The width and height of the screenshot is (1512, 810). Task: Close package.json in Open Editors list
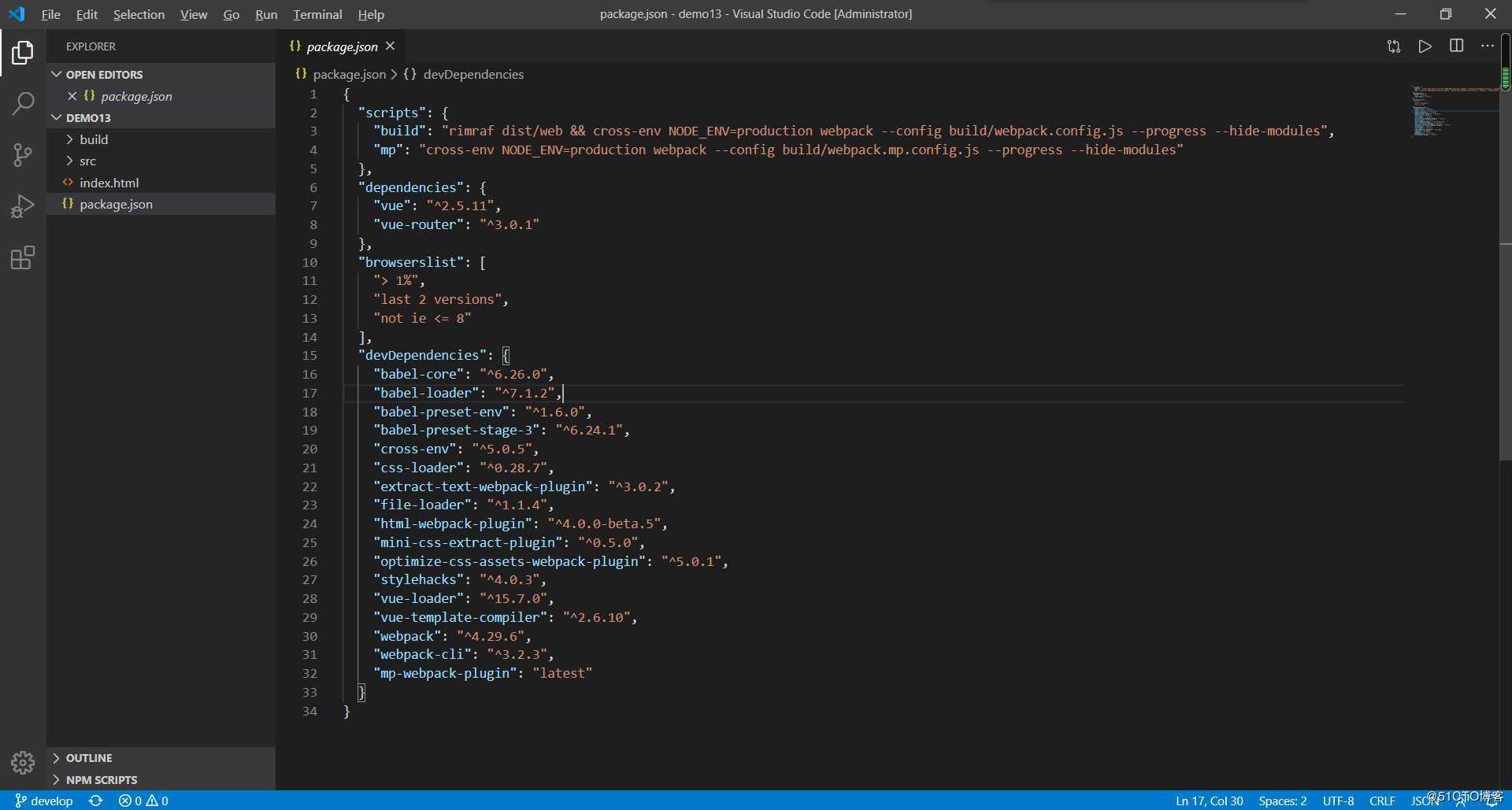(72, 96)
